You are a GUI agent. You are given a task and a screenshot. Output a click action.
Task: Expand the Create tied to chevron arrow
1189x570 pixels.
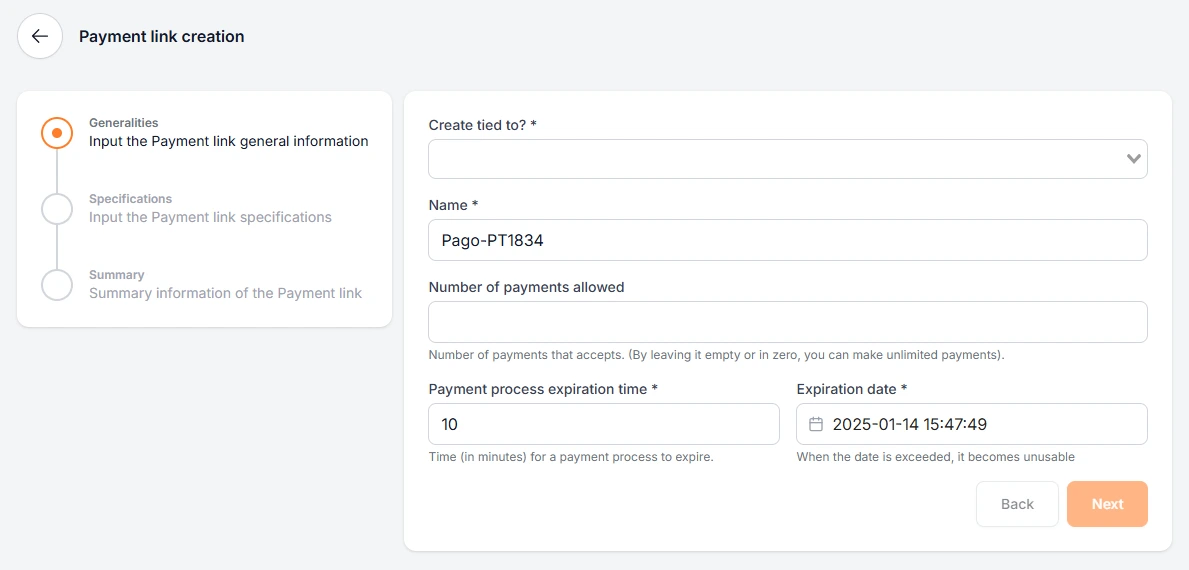(x=1133, y=159)
